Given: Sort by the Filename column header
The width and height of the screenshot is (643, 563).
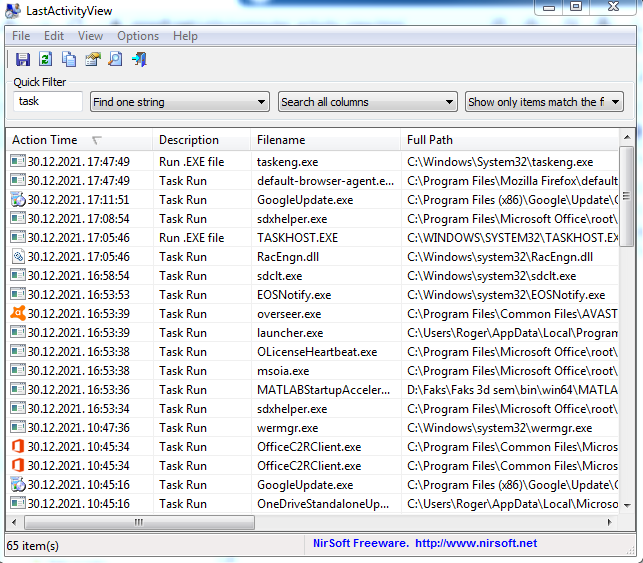Looking at the screenshot, I should click(281, 140).
